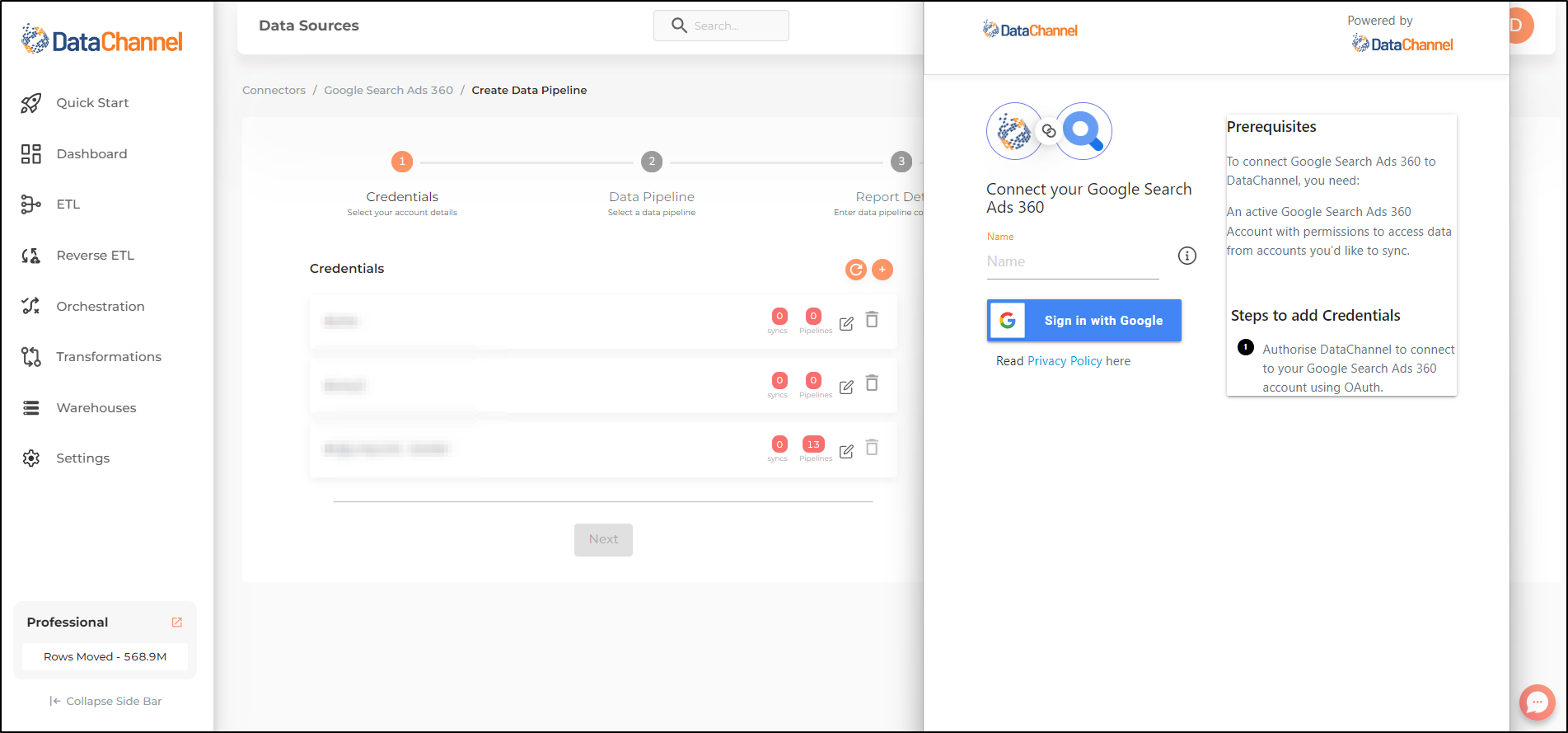Click the info icon beside Name field

point(1187,256)
